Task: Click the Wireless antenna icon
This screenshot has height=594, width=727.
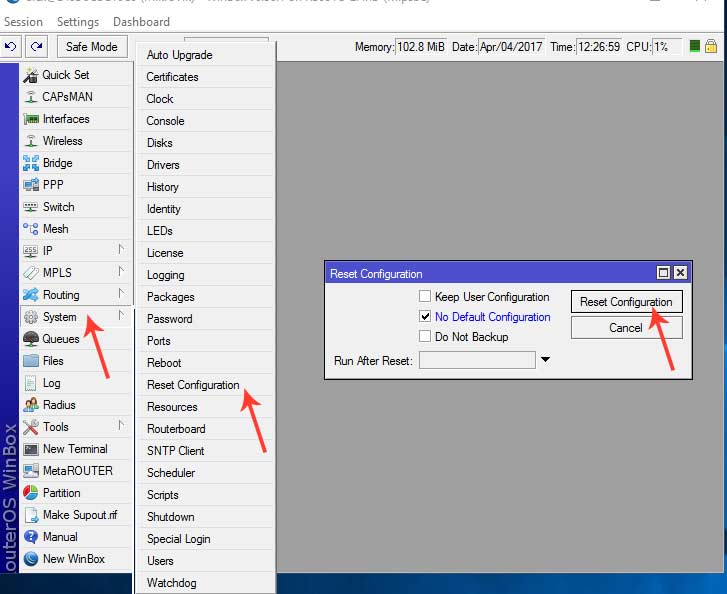Action: point(31,141)
